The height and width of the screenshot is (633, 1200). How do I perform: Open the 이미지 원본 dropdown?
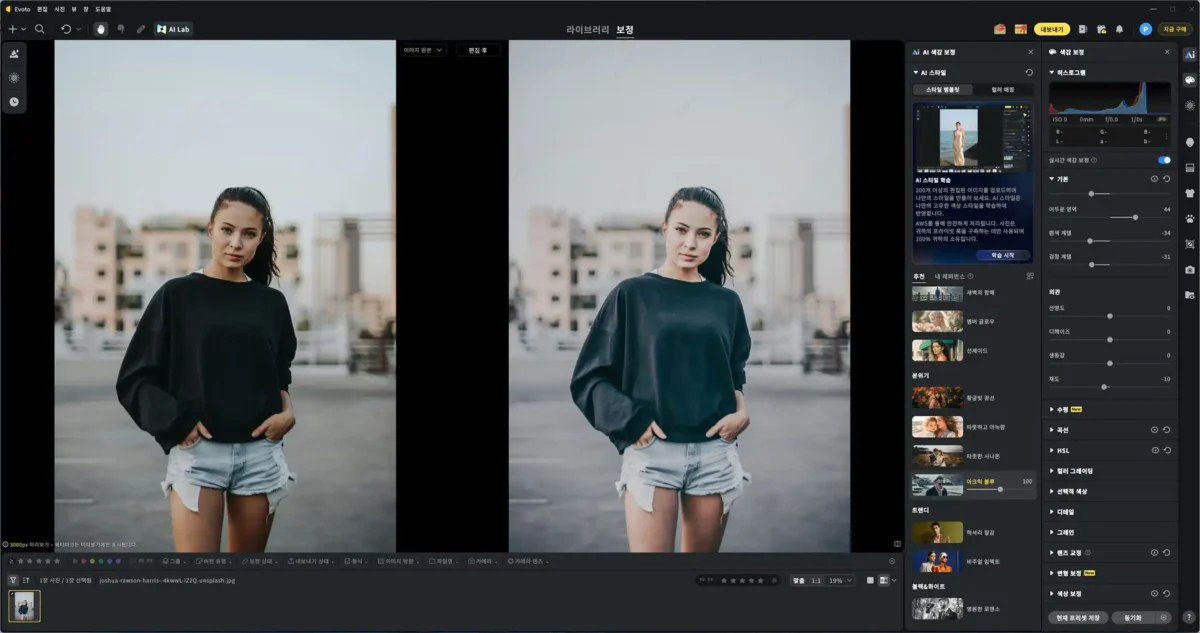coord(423,50)
